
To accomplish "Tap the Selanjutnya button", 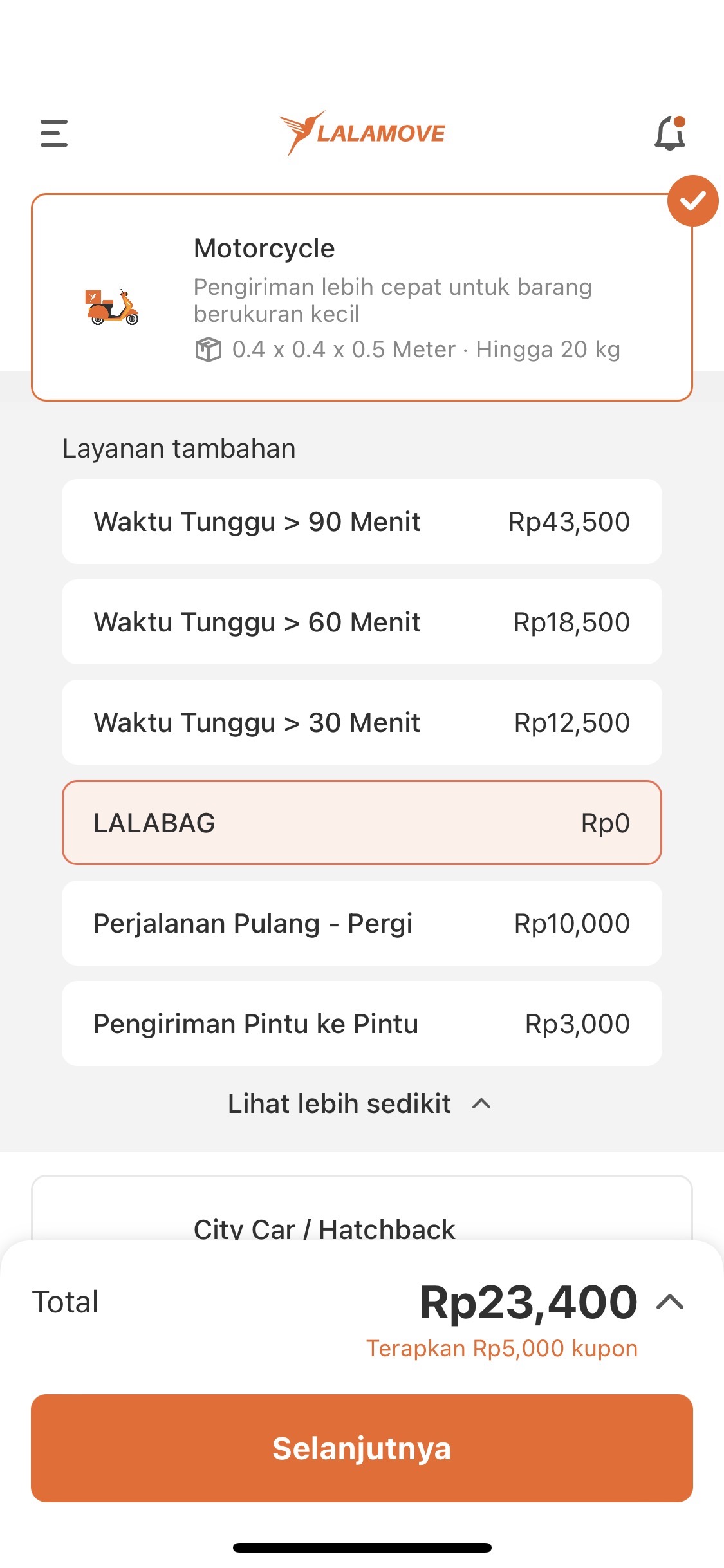I will [362, 1448].
